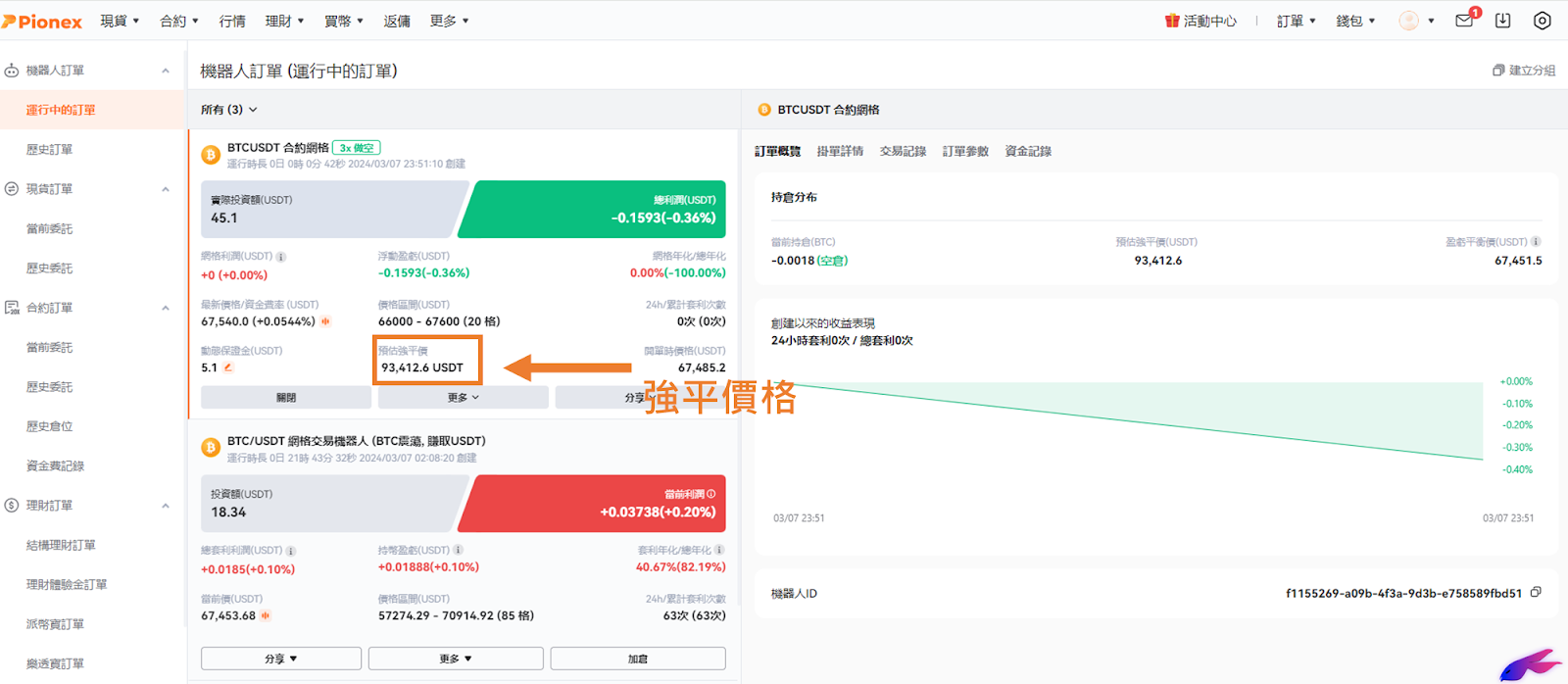The width and height of the screenshot is (1568, 684).
Task: Open the floating assistant icon at bottom right
Action: [x=1530, y=664]
